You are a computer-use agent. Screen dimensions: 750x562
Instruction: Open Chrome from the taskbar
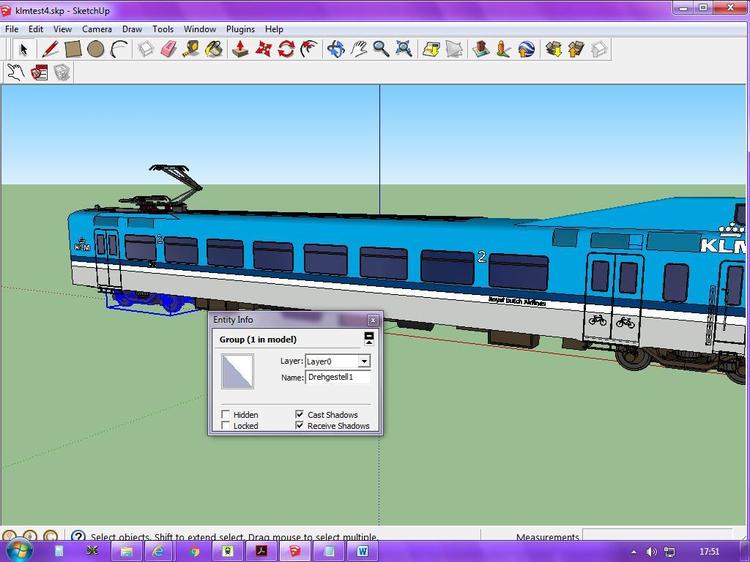click(x=194, y=551)
